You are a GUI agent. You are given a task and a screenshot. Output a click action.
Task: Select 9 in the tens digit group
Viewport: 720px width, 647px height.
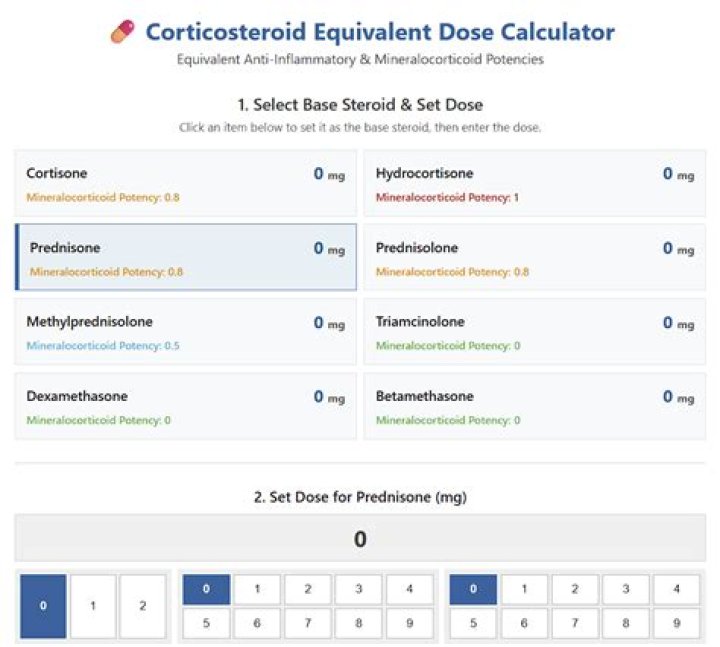pos(410,623)
